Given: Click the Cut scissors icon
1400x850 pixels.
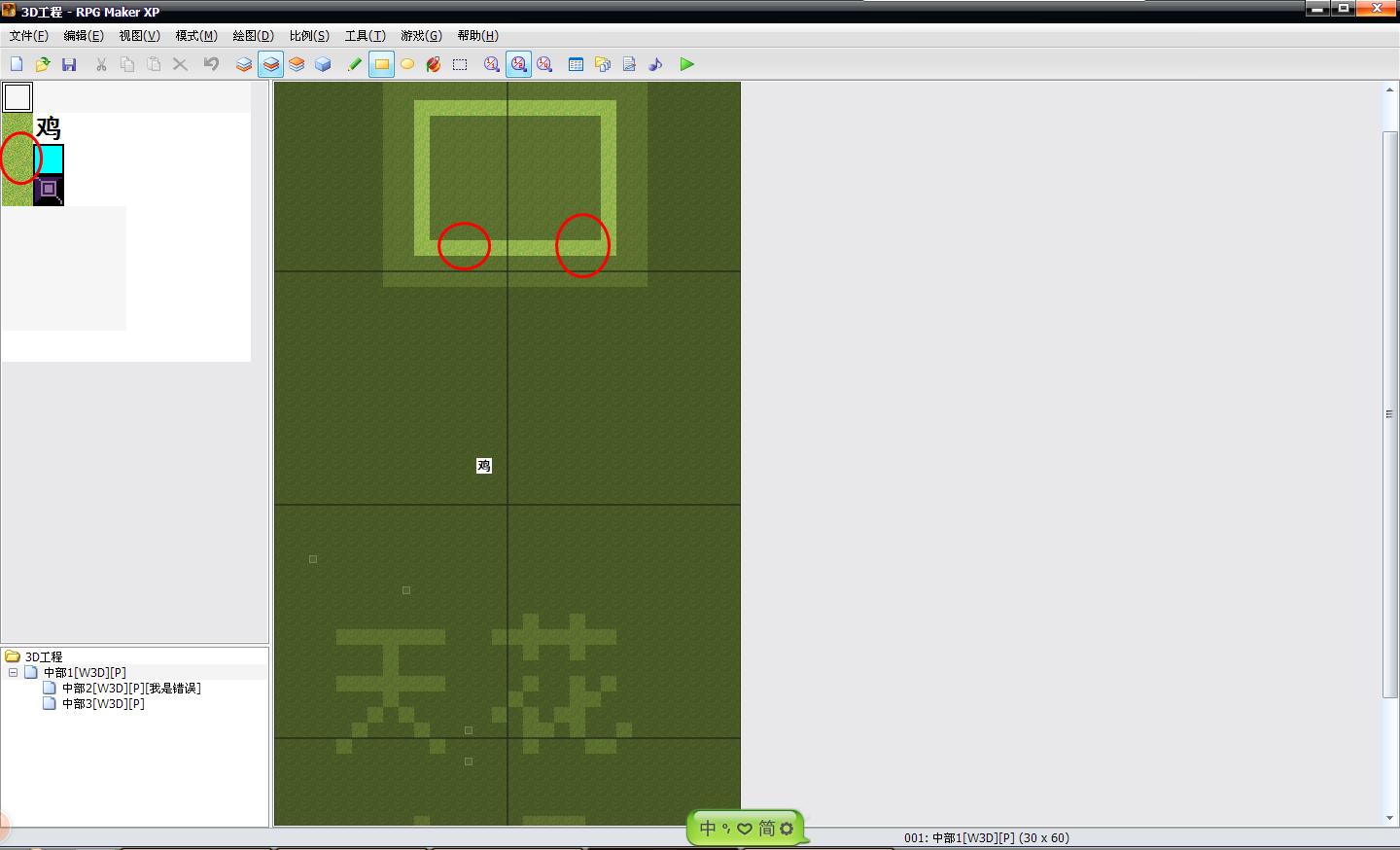Looking at the screenshot, I should tap(101, 64).
